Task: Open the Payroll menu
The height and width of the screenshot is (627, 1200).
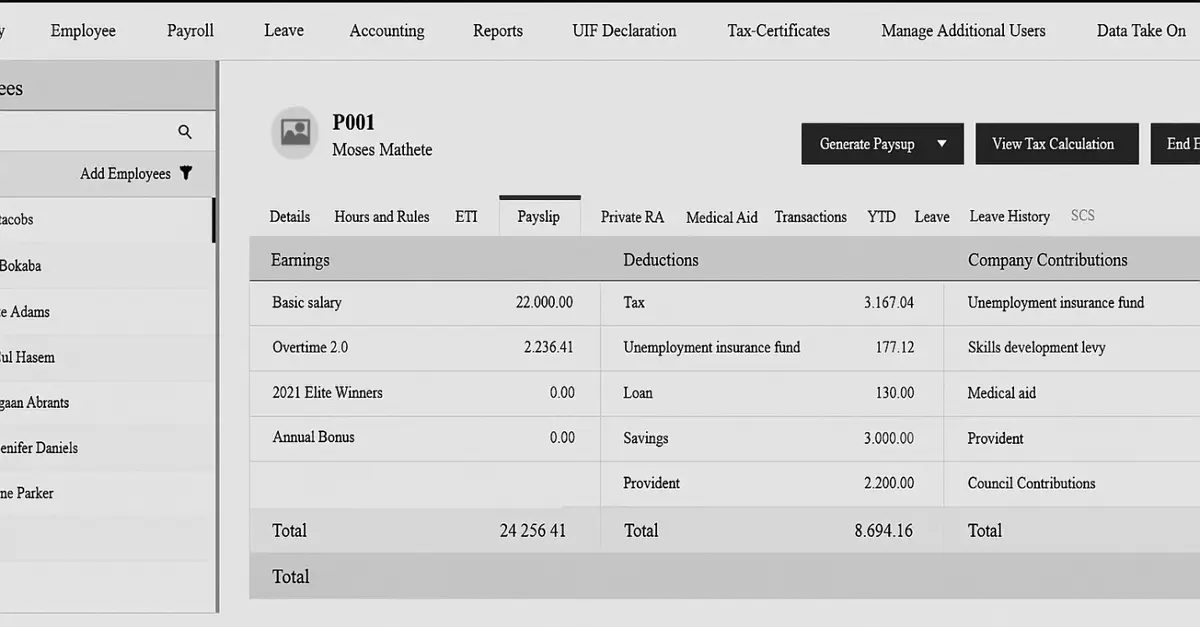Action: [x=189, y=30]
